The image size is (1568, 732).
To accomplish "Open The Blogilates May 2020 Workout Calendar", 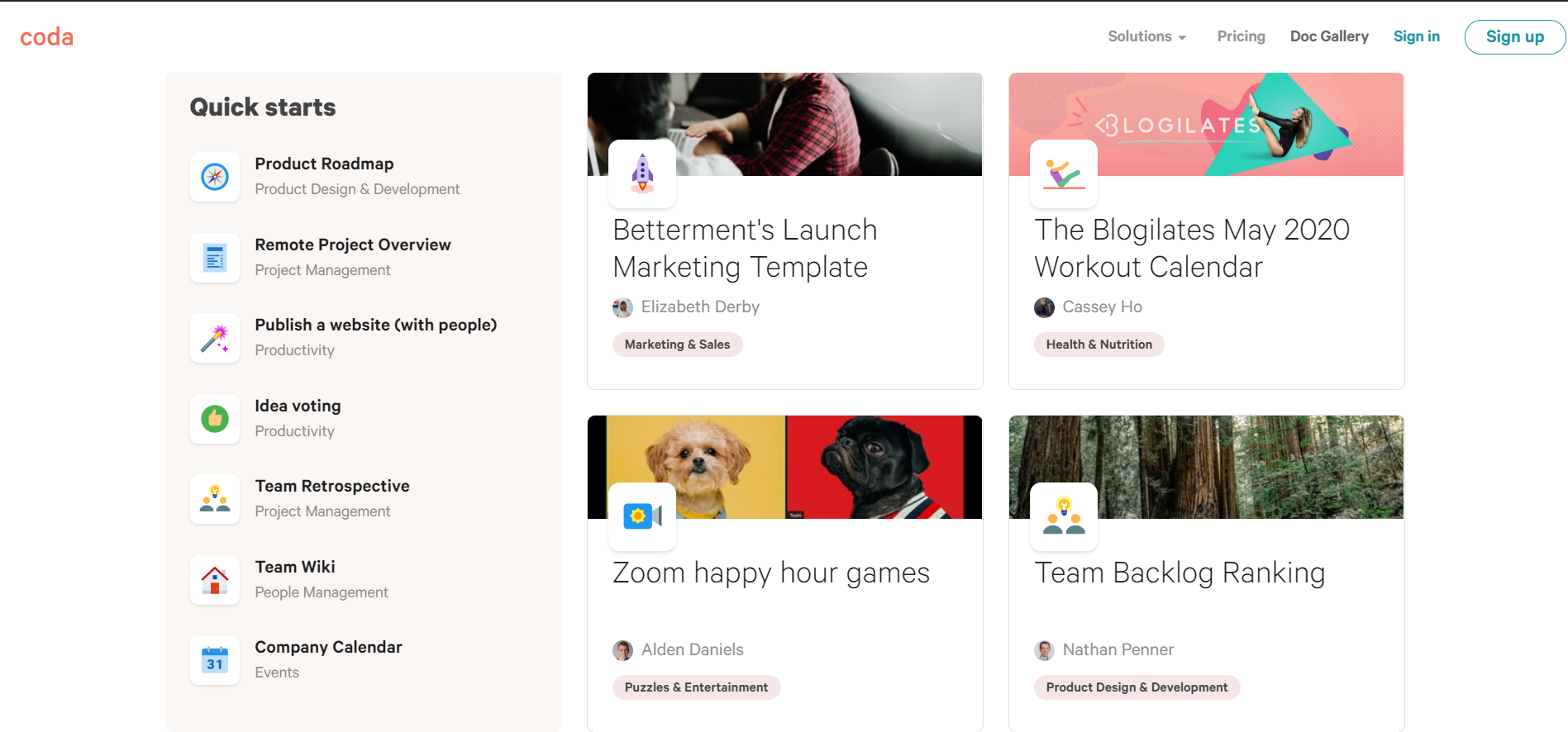I will tap(1192, 248).
